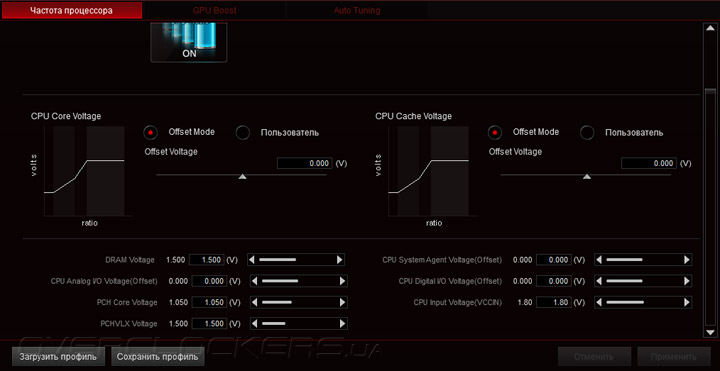
Task: Increase CPU Digital I/O Voltage right arrow
Action: 687,281
